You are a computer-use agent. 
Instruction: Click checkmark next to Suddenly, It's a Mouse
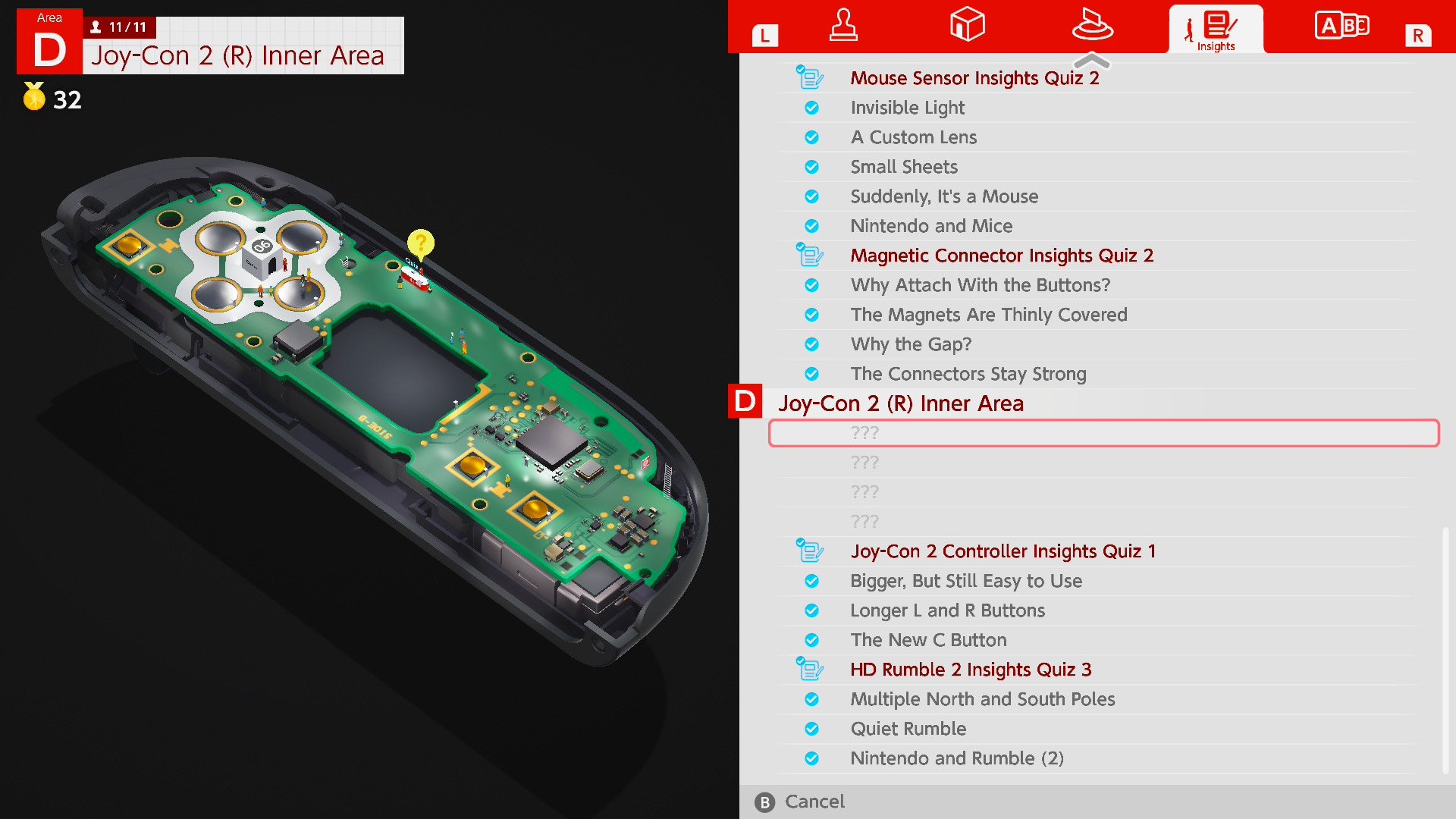pos(811,196)
